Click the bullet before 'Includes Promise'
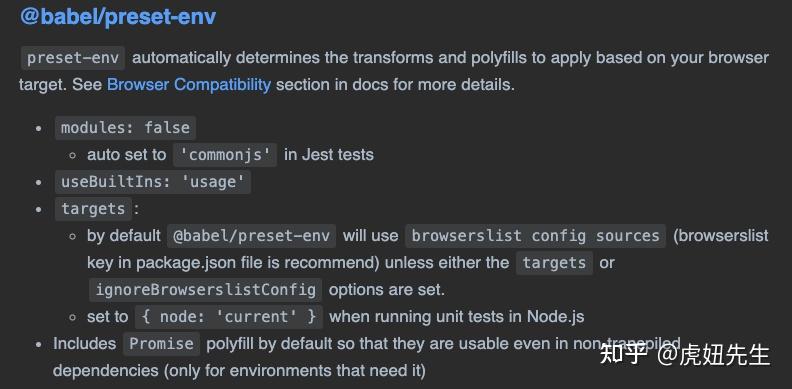Screen dimensions: 792x389 (38, 345)
